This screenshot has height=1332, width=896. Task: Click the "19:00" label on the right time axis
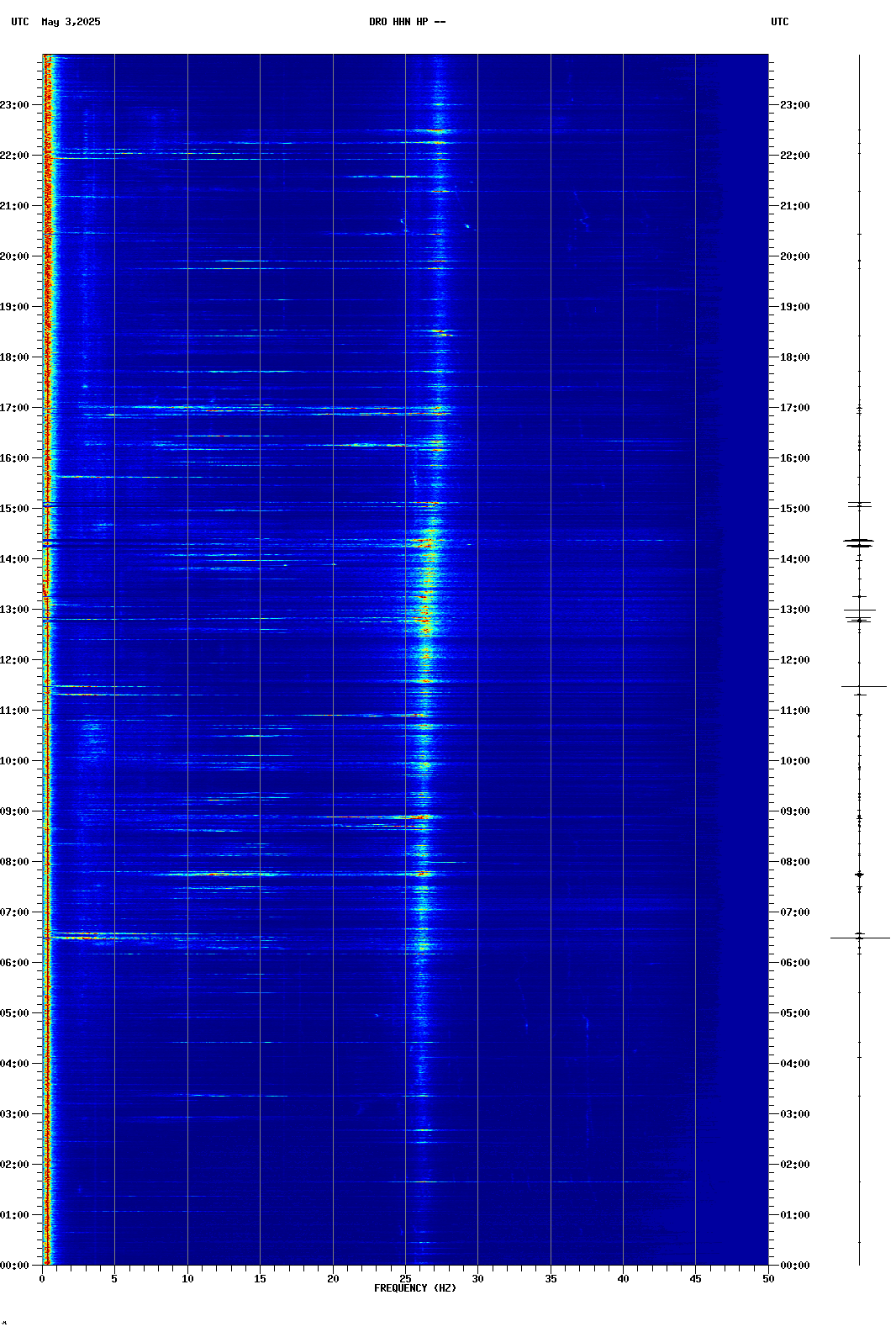click(x=795, y=307)
